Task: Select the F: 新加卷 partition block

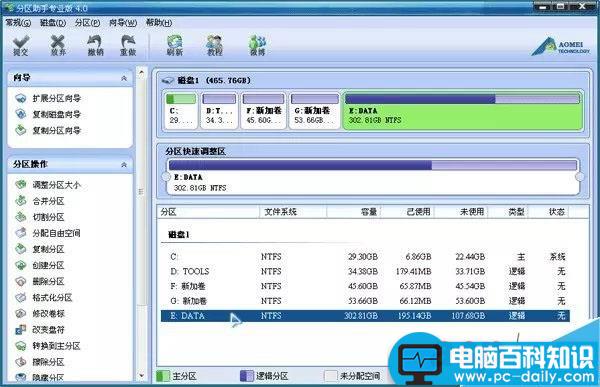Action: (x=263, y=110)
